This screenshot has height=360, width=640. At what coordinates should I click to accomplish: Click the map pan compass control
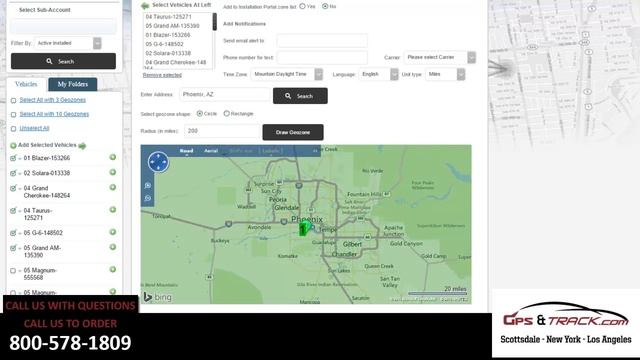pyautogui.click(x=158, y=162)
